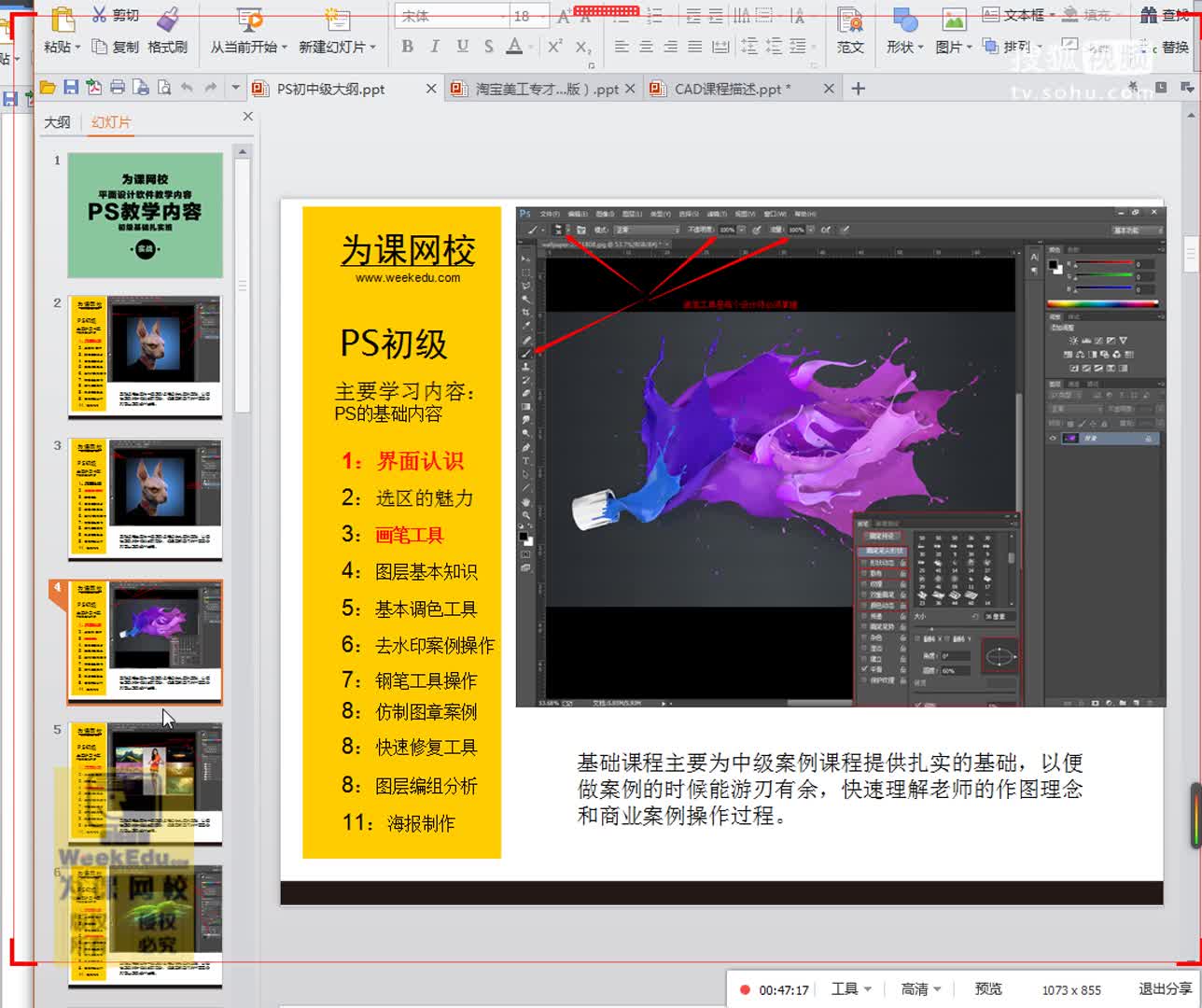Open the 范文 templates button

click(849, 29)
